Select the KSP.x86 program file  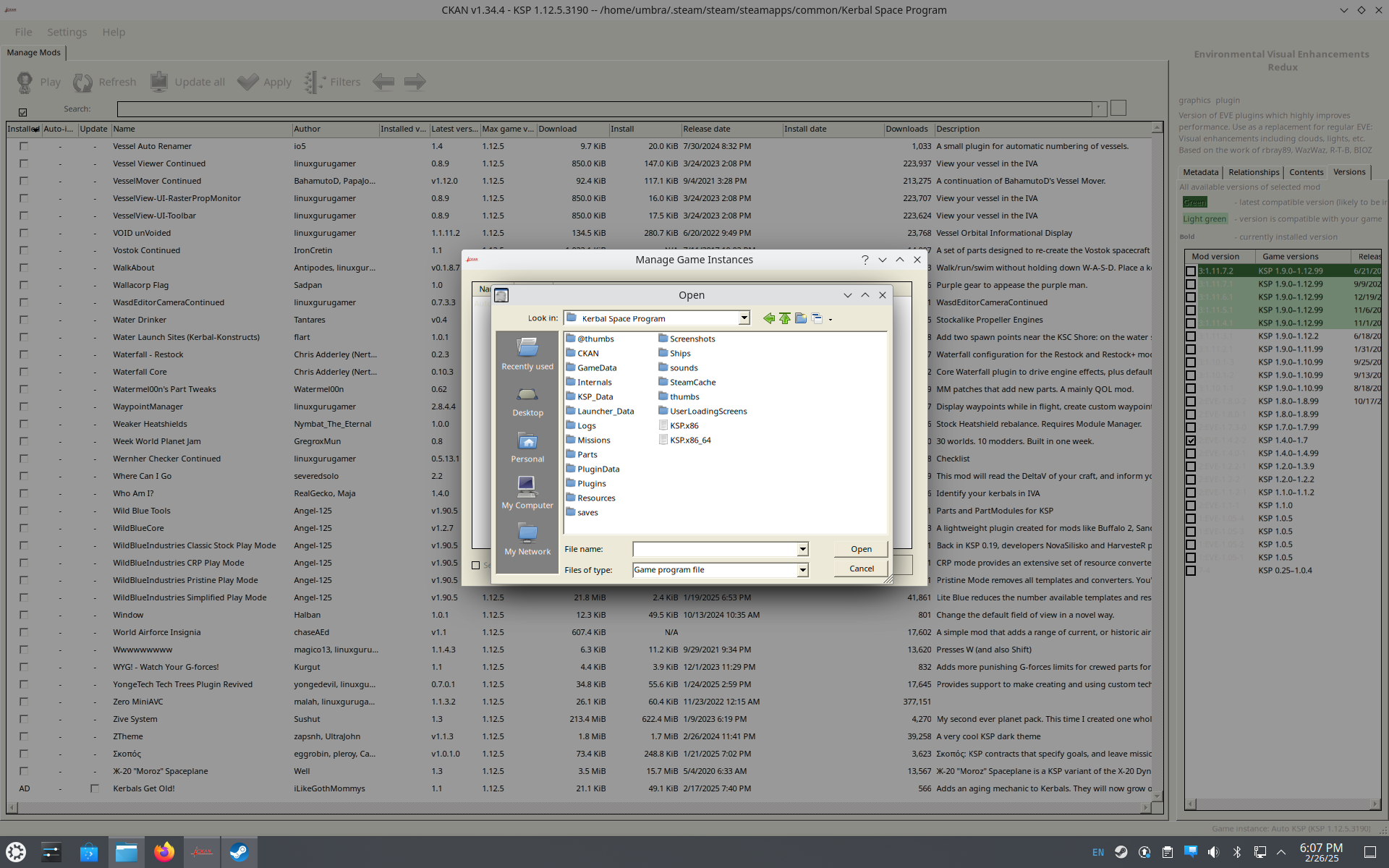click(679, 425)
